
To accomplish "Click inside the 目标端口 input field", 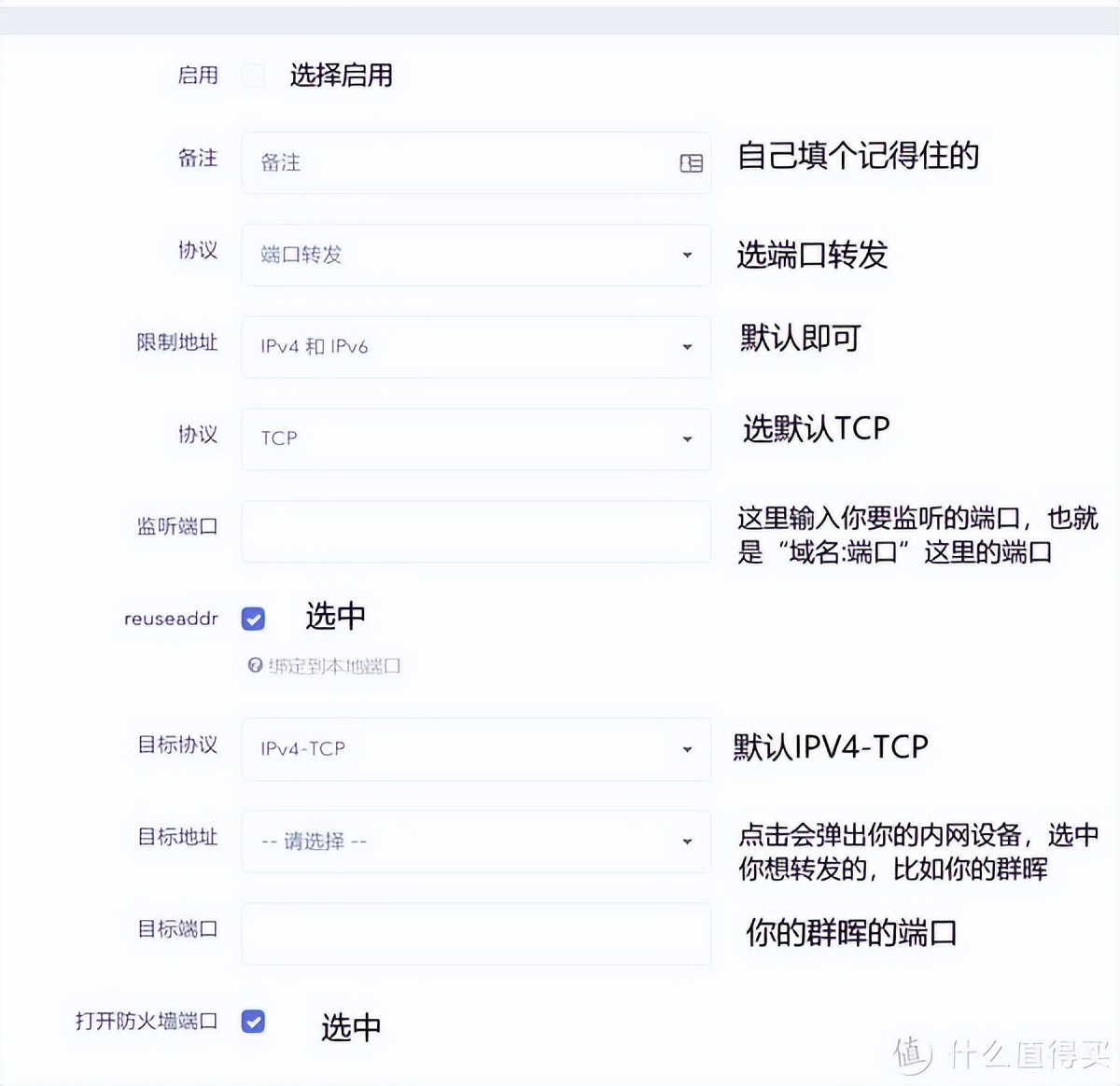I will [476, 933].
